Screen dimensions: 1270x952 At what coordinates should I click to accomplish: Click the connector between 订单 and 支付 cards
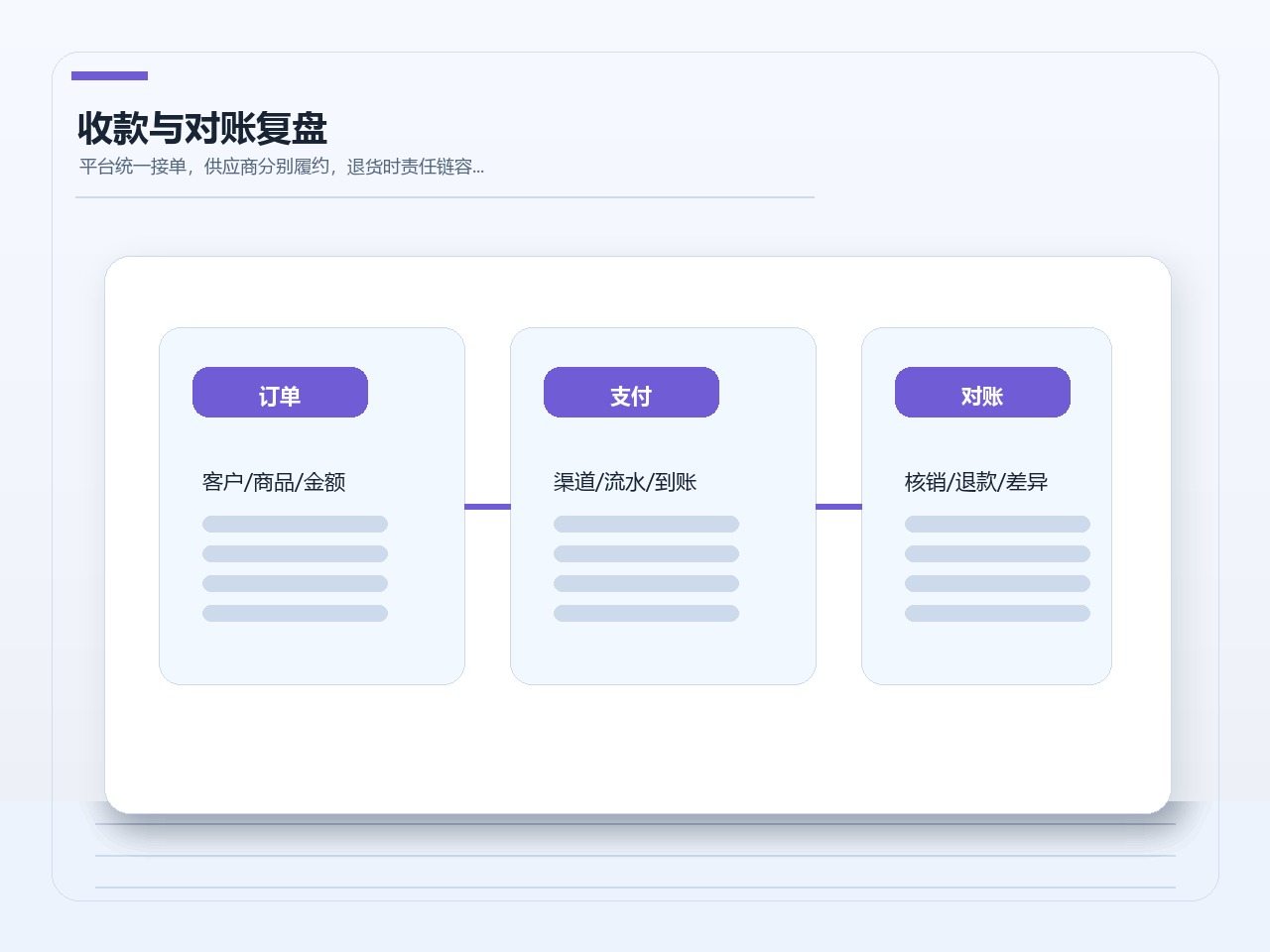[x=487, y=507]
